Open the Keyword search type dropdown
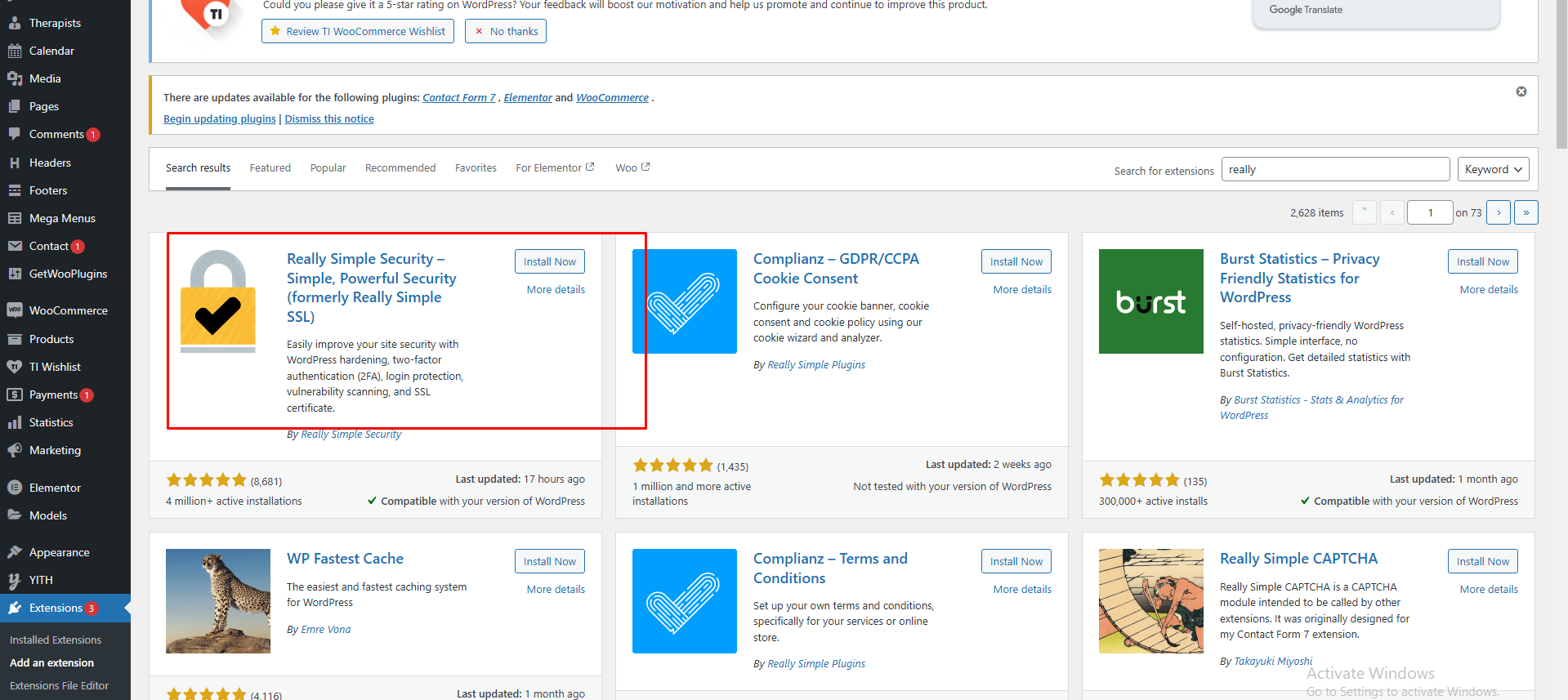 1494,169
